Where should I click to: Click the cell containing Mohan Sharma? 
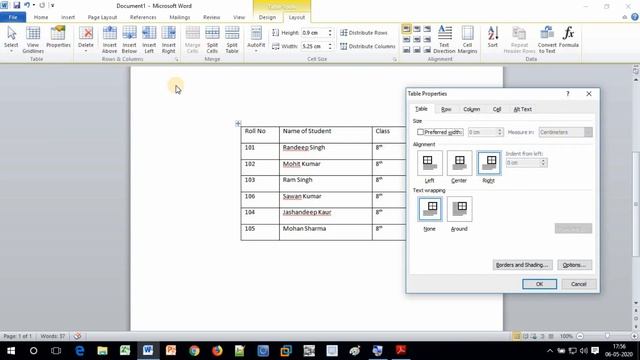coord(326,232)
